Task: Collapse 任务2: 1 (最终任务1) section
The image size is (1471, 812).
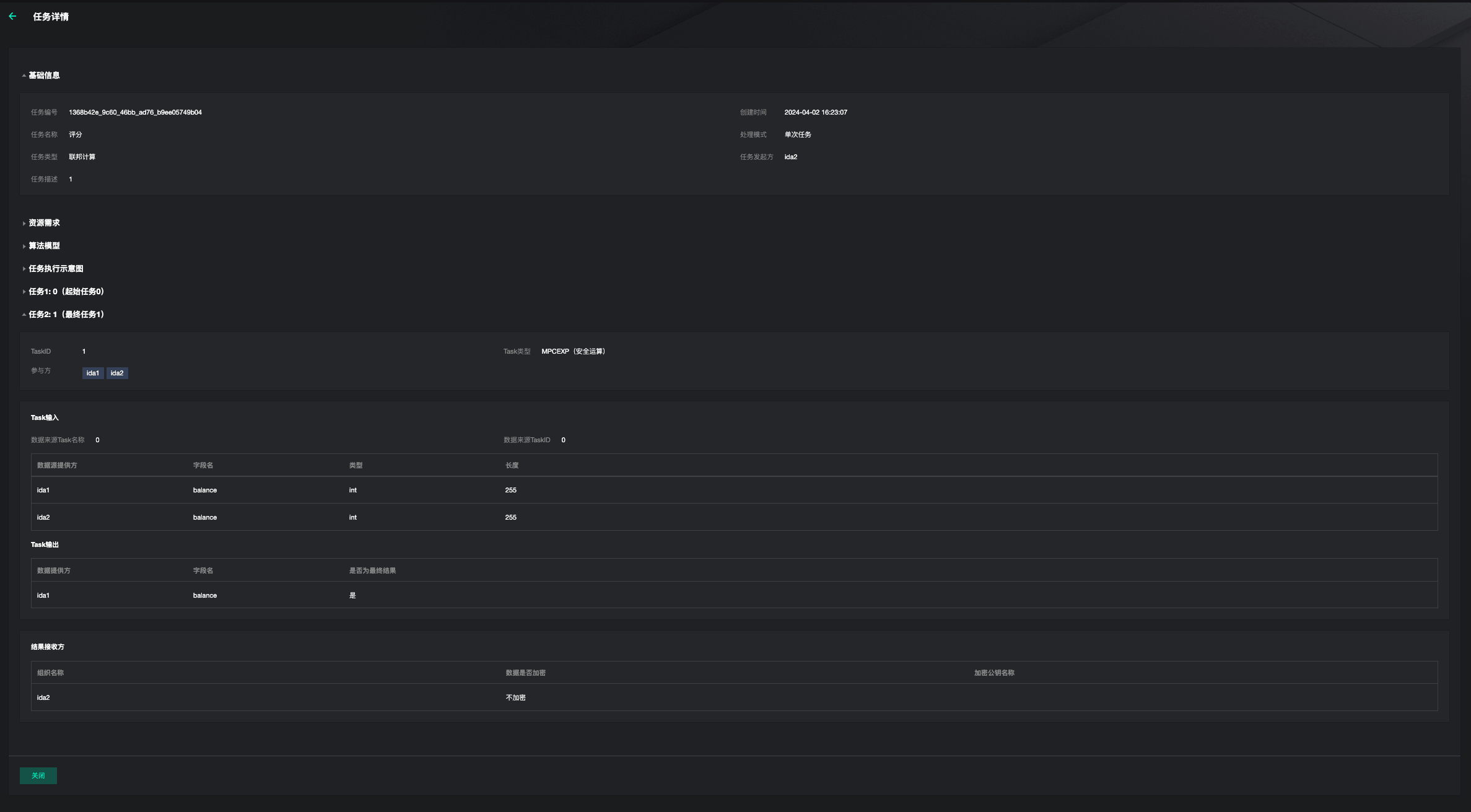Action: 66,315
